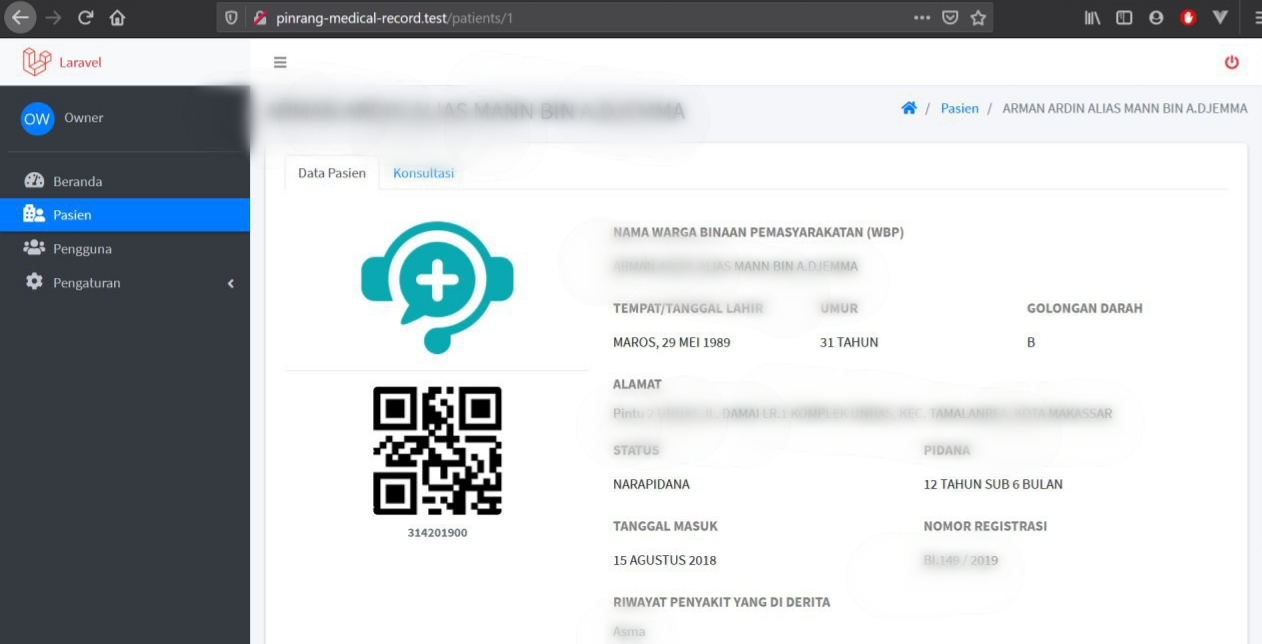The height and width of the screenshot is (644, 1262).
Task: Click the Laravel brand link
Action: [80, 62]
